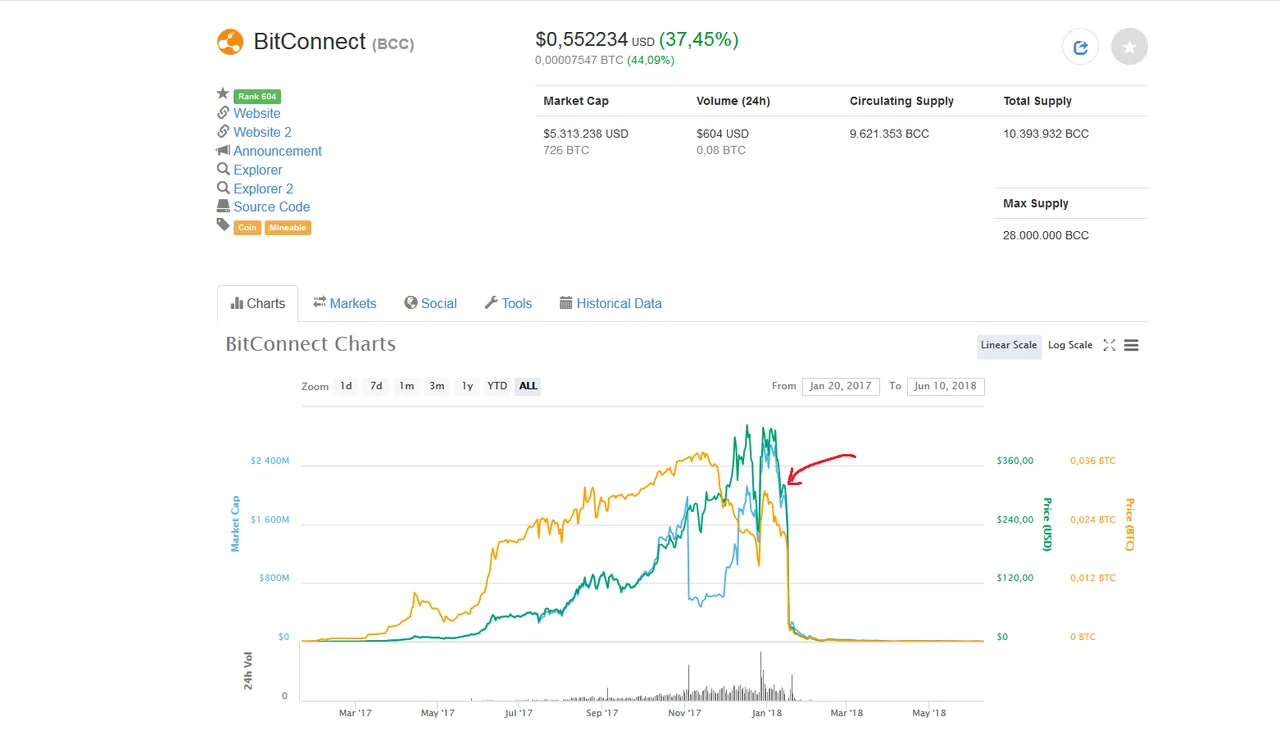Image resolution: width=1280 pixels, height=740 pixels.
Task: Click the 0,00007547 BTC price value
Action: (579, 60)
